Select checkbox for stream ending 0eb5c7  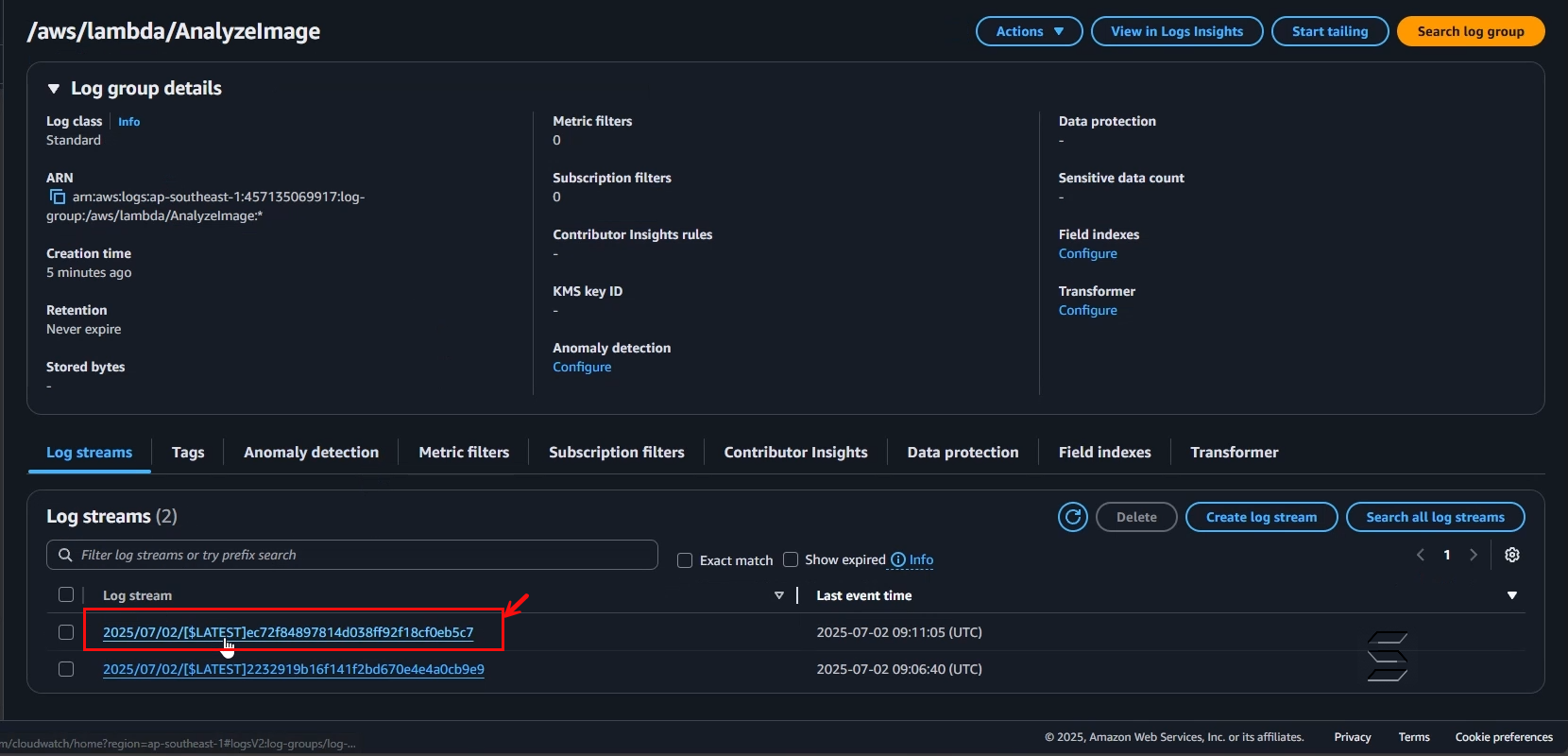[66, 632]
